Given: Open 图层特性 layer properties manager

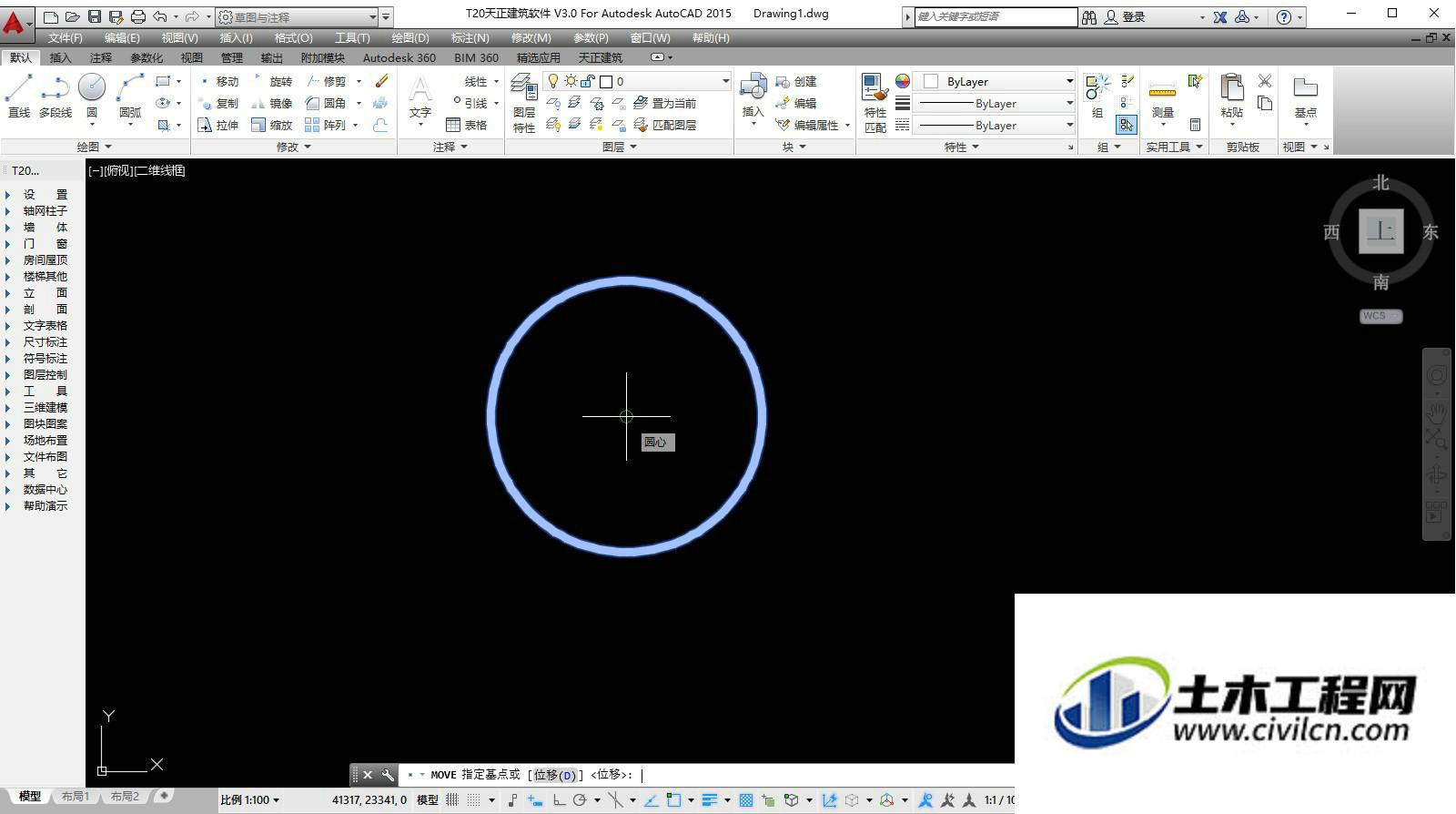Looking at the screenshot, I should pos(524,104).
